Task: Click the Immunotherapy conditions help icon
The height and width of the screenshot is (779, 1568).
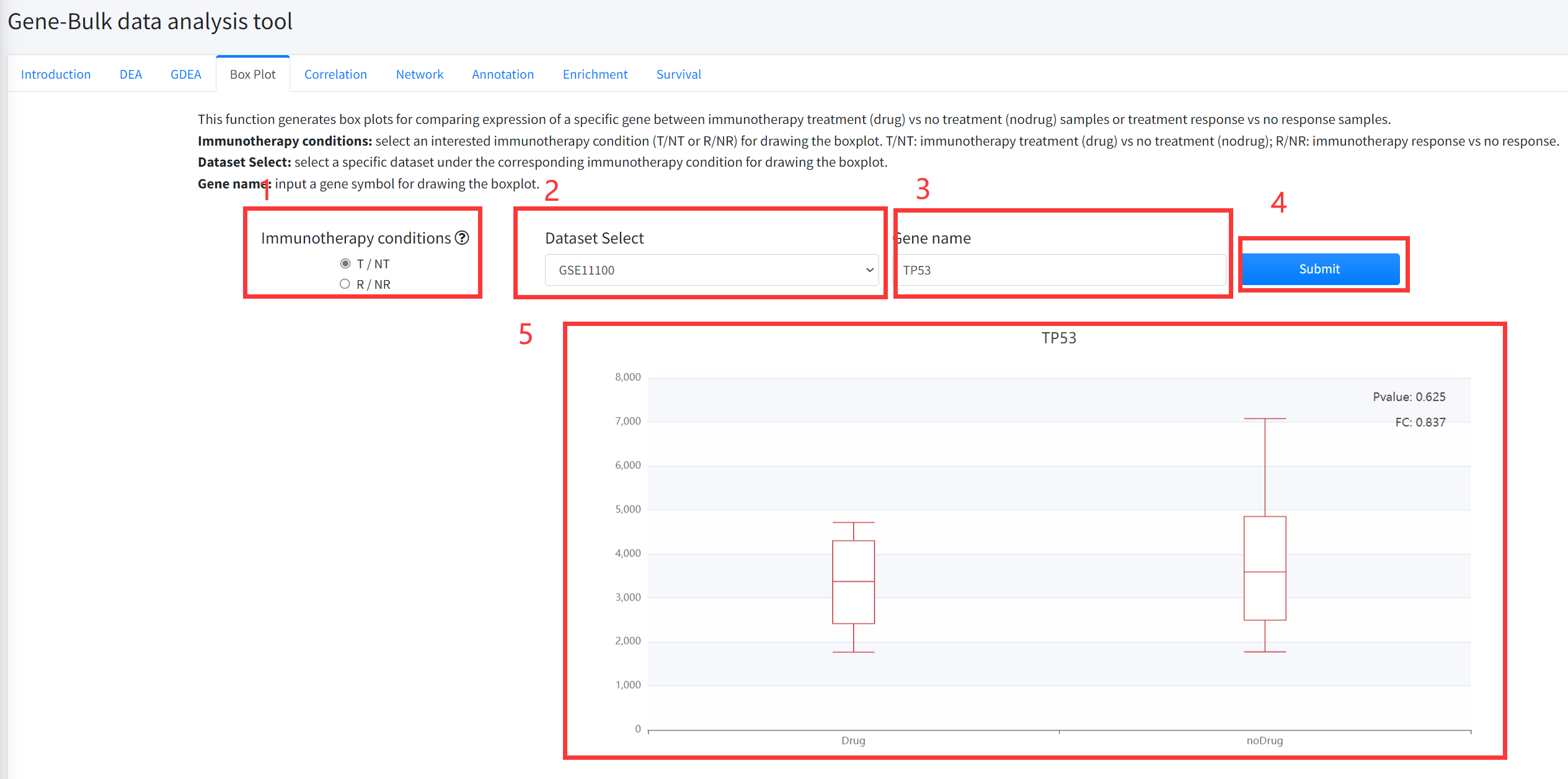Action: click(x=462, y=238)
